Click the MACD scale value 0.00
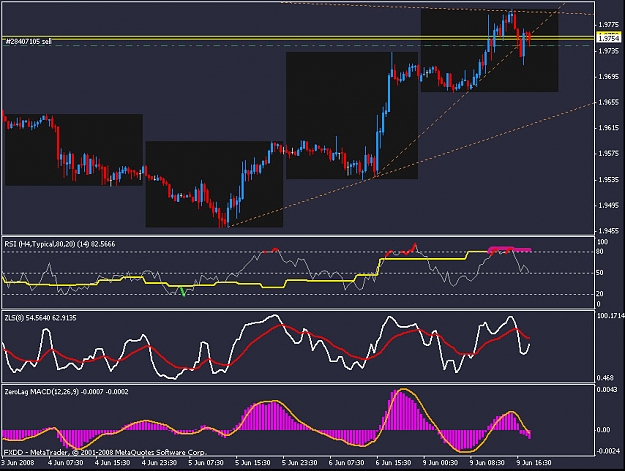The height and width of the screenshot is (471, 625). click(604, 430)
